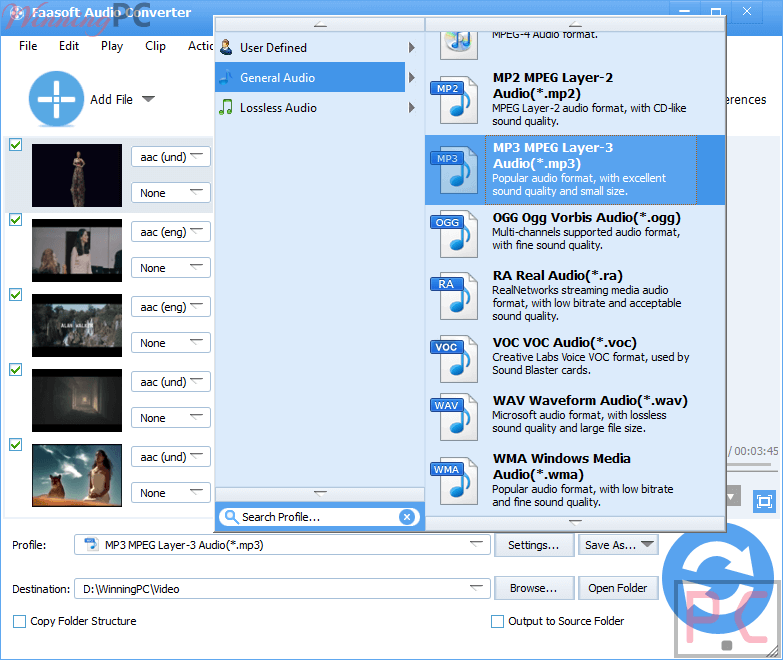Select thumbnail of woman in gown video

[77, 175]
